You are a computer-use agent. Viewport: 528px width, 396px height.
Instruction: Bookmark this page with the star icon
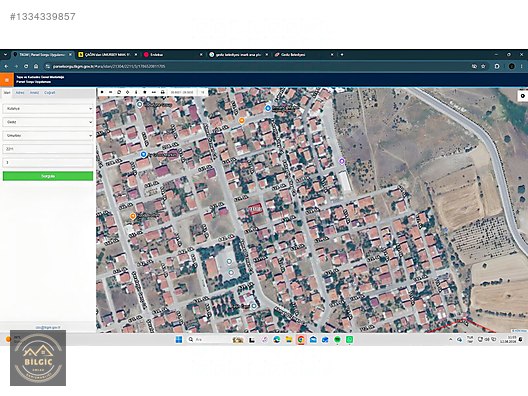(x=483, y=66)
